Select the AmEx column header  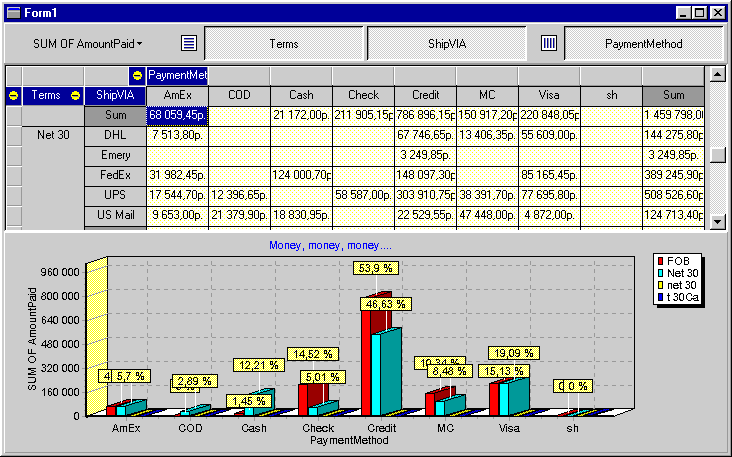(x=177, y=96)
